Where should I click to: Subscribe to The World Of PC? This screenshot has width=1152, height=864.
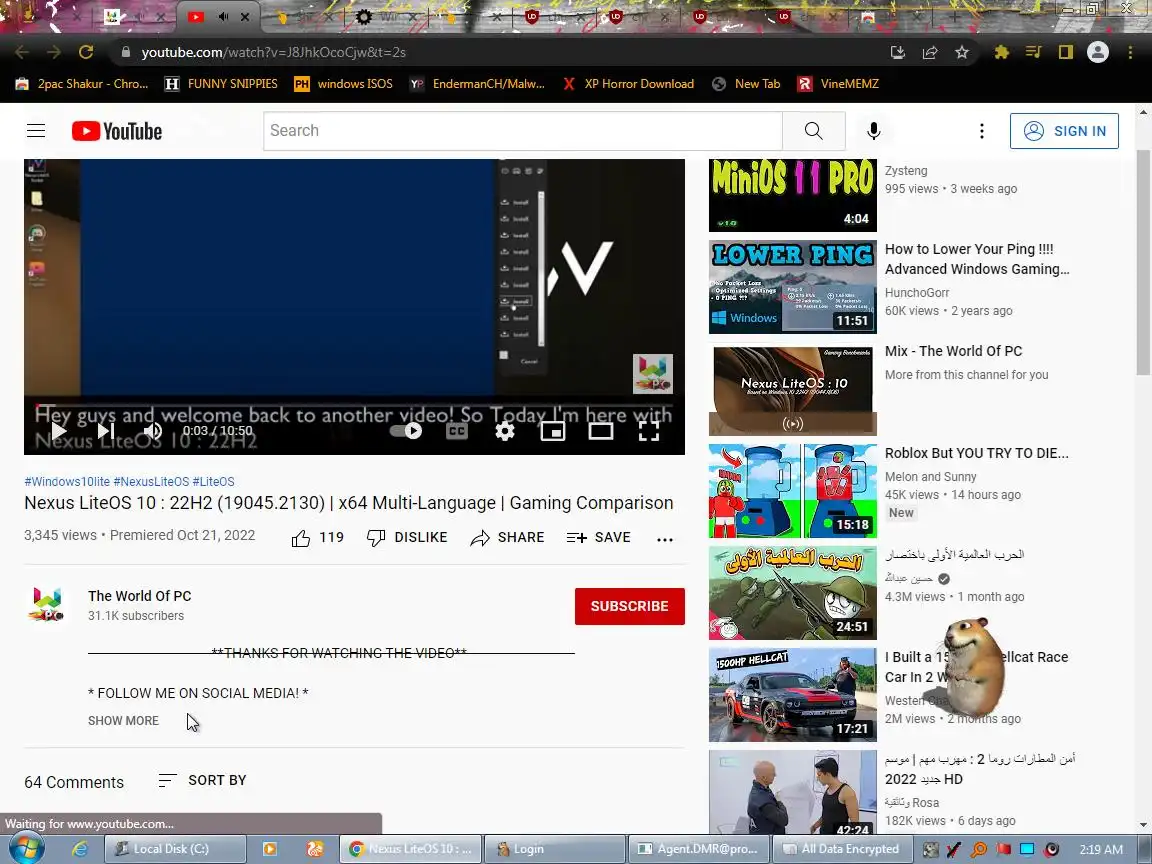tap(630, 606)
